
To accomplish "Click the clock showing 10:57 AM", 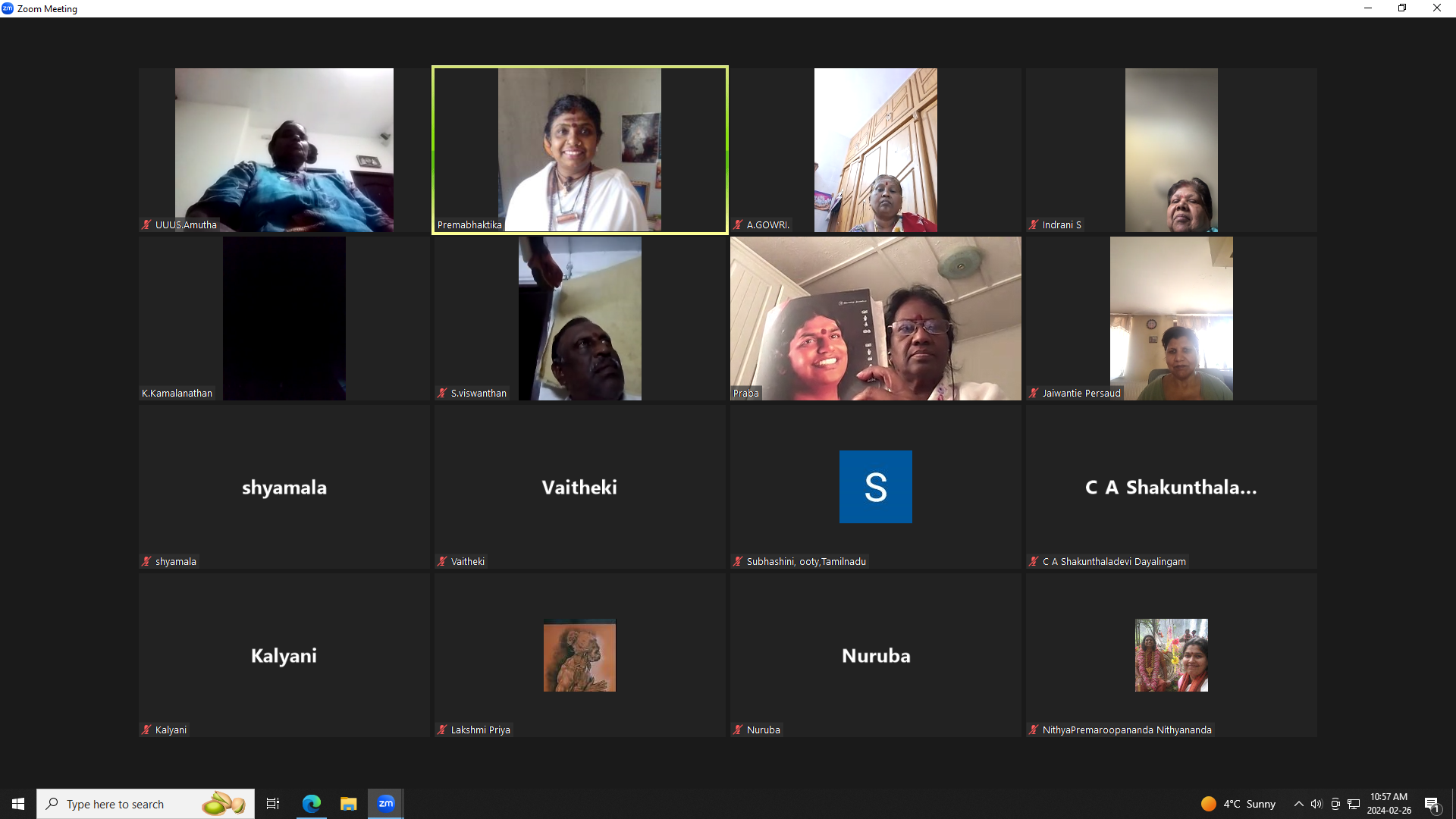I will [1389, 804].
